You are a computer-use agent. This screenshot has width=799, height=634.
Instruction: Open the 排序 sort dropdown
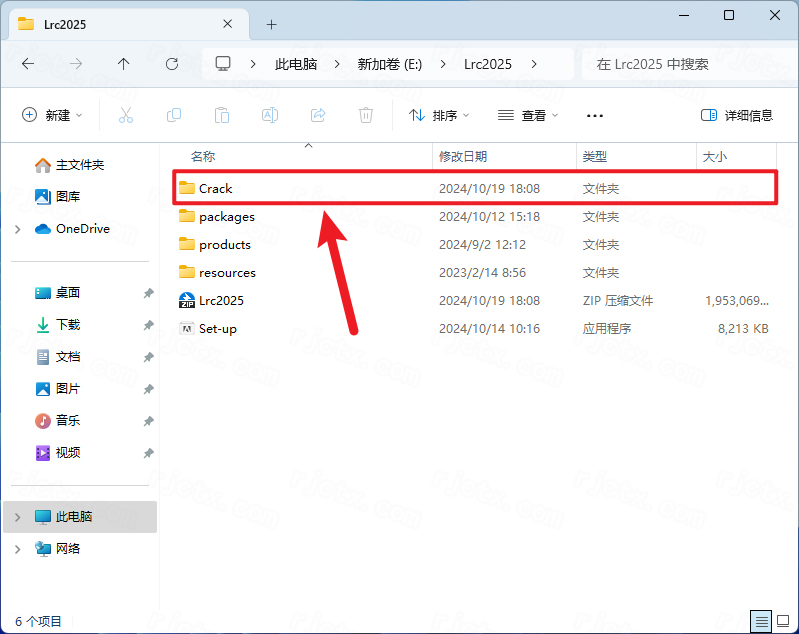440,116
